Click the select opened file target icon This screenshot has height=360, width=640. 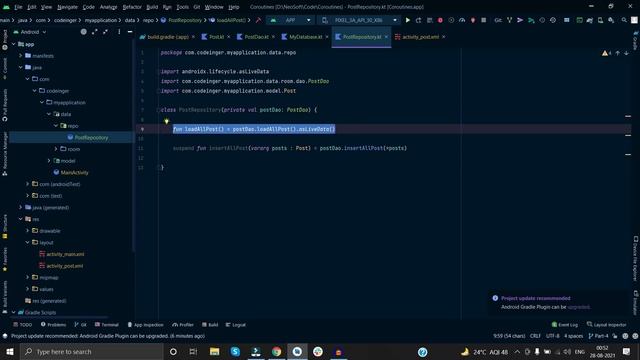84,32
